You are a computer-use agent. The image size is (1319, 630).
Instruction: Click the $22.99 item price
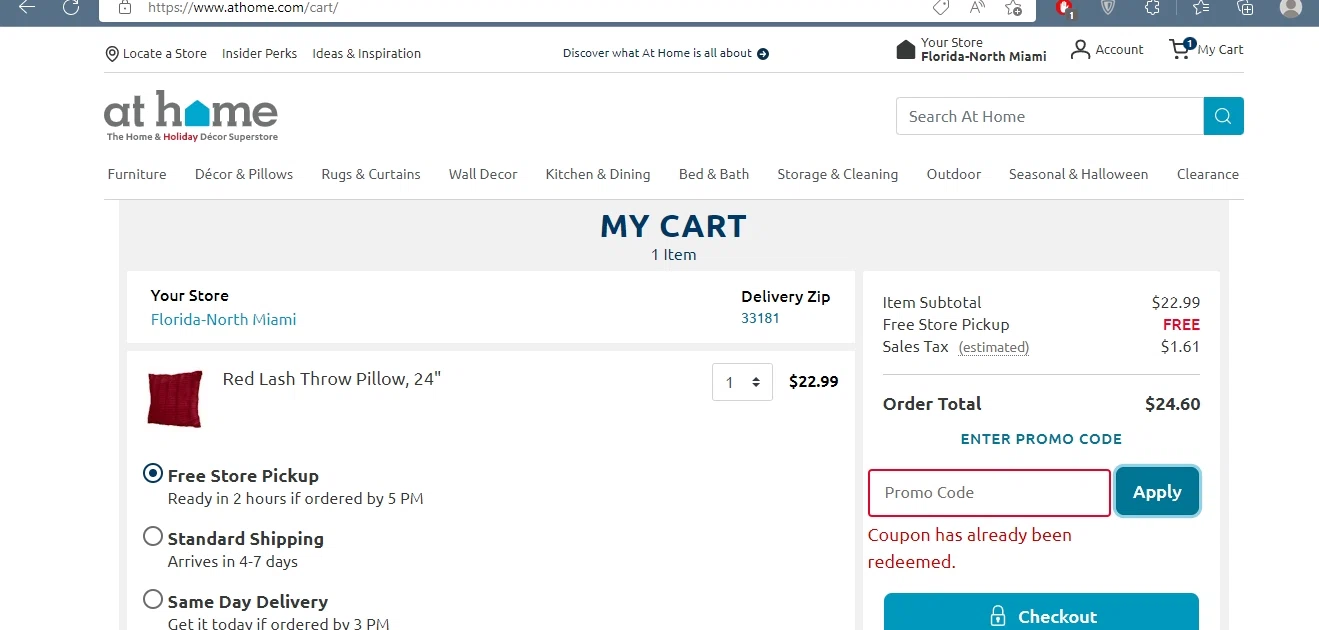click(813, 382)
